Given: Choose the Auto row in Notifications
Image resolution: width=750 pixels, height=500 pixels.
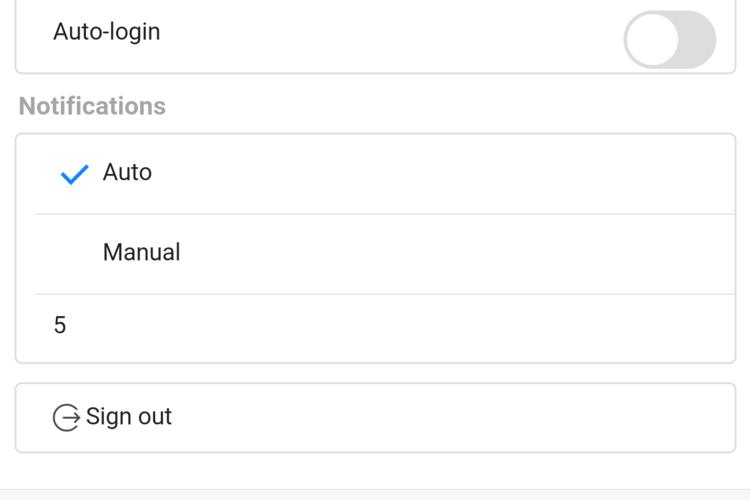Looking at the screenshot, I should 375,174.
